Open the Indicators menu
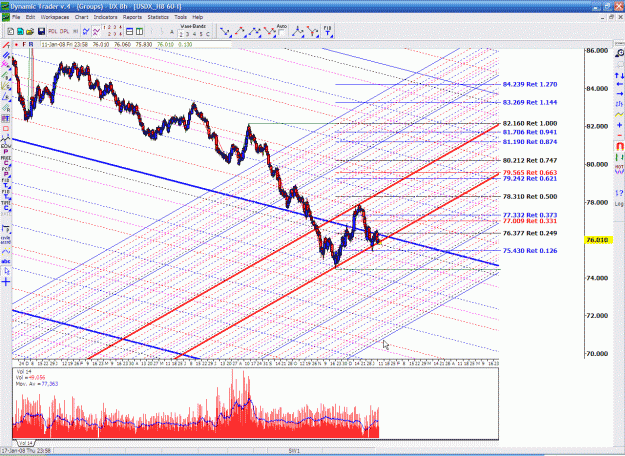Screen dimensions: 625x456 [105, 17]
